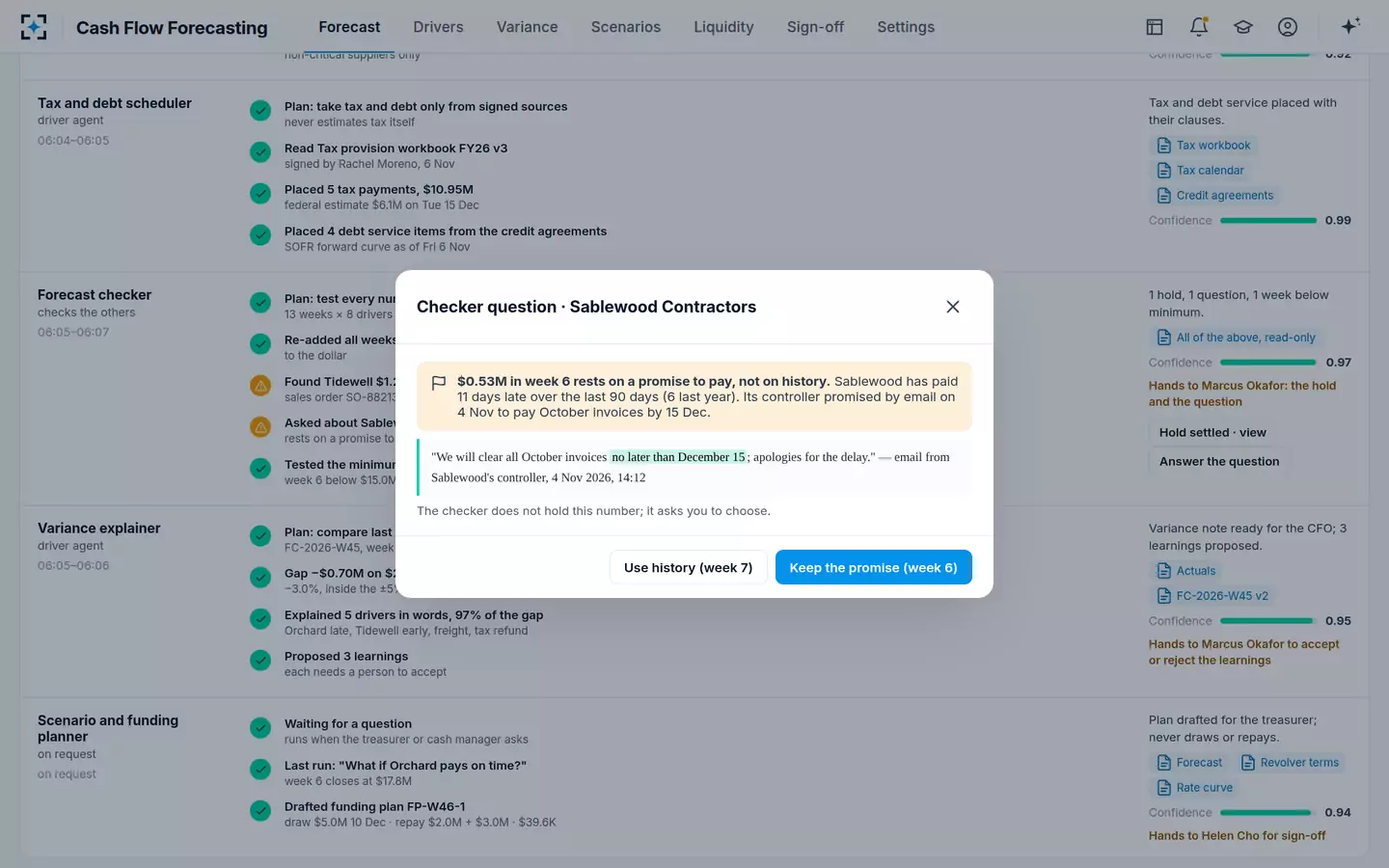The width and height of the screenshot is (1389, 868).
Task: Click the green check beside Explained 5 drivers
Action: (x=260, y=619)
